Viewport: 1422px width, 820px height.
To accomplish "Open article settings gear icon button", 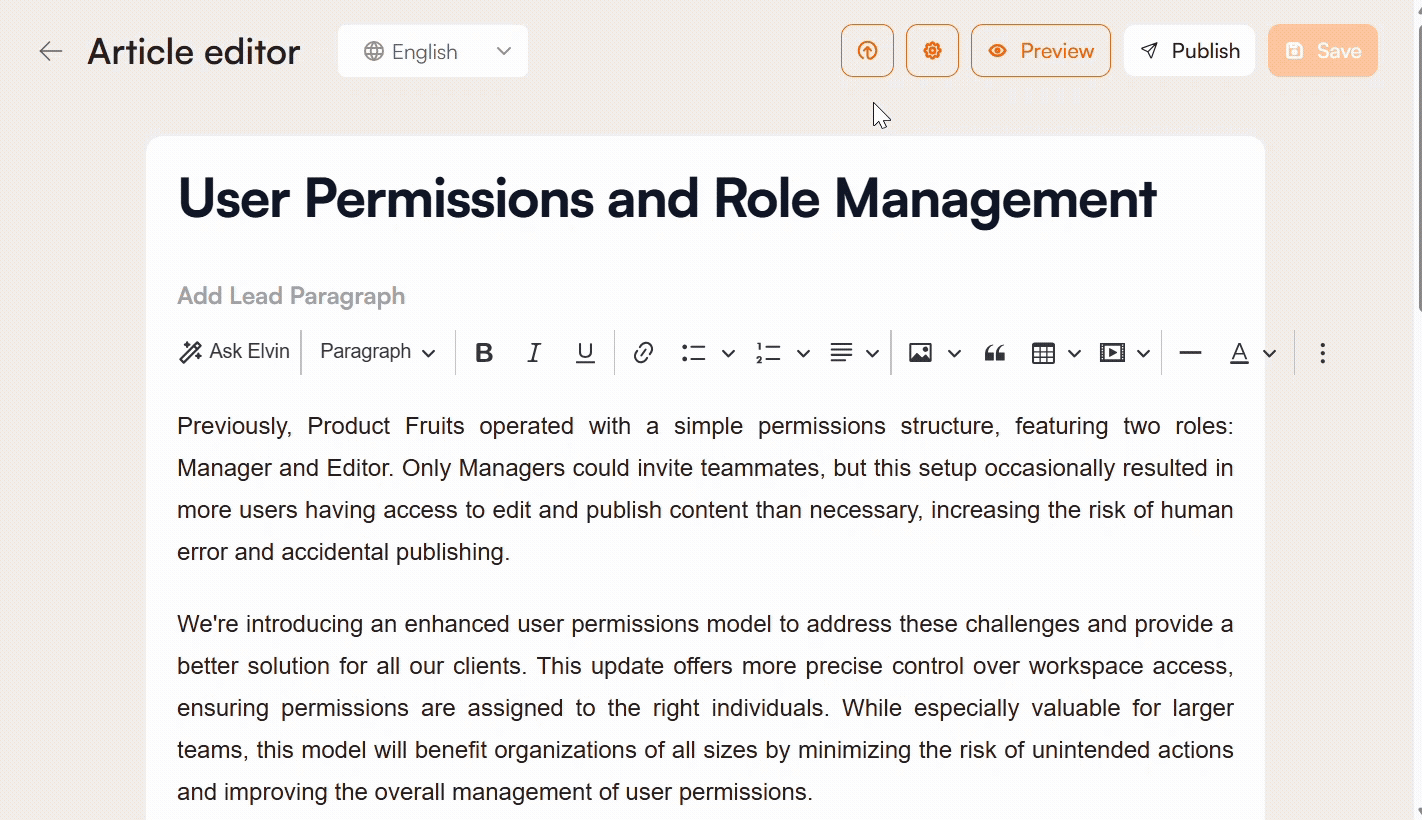I will point(932,51).
